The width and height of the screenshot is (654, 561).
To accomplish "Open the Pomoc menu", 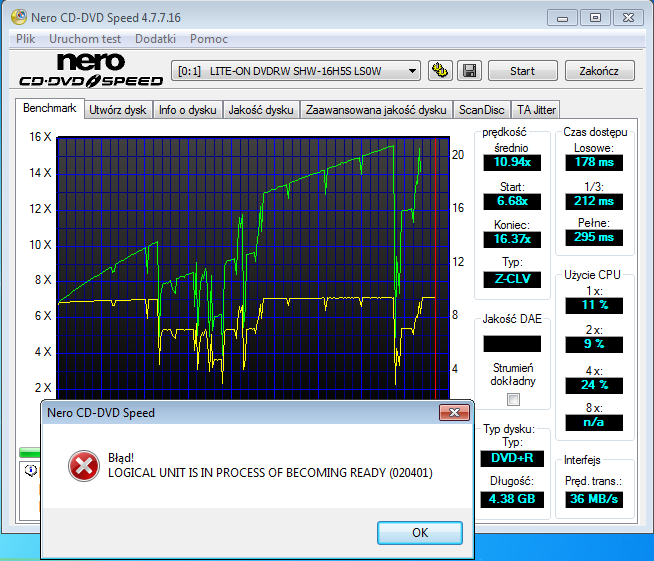I will tap(209, 39).
